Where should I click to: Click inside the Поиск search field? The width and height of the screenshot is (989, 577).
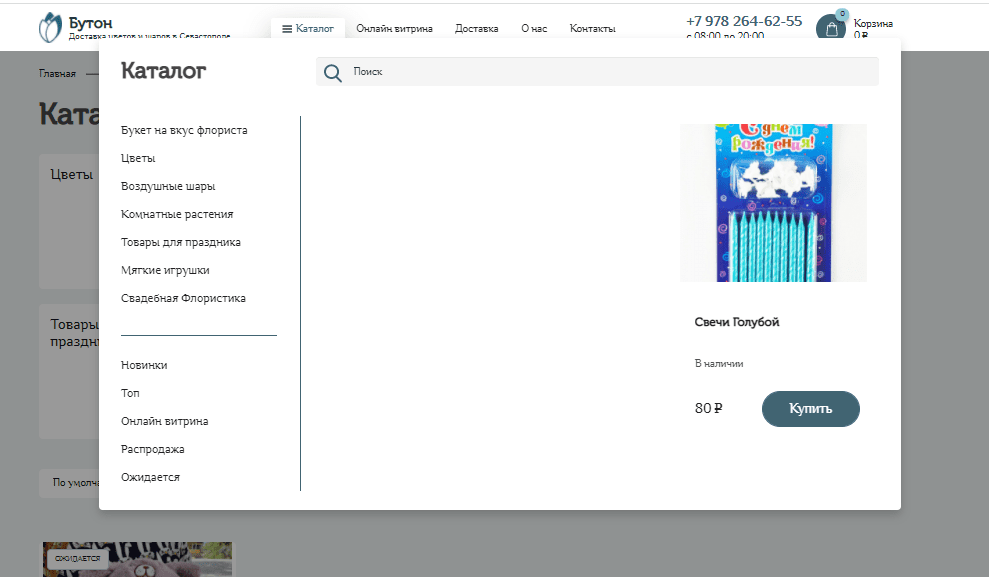click(610, 72)
